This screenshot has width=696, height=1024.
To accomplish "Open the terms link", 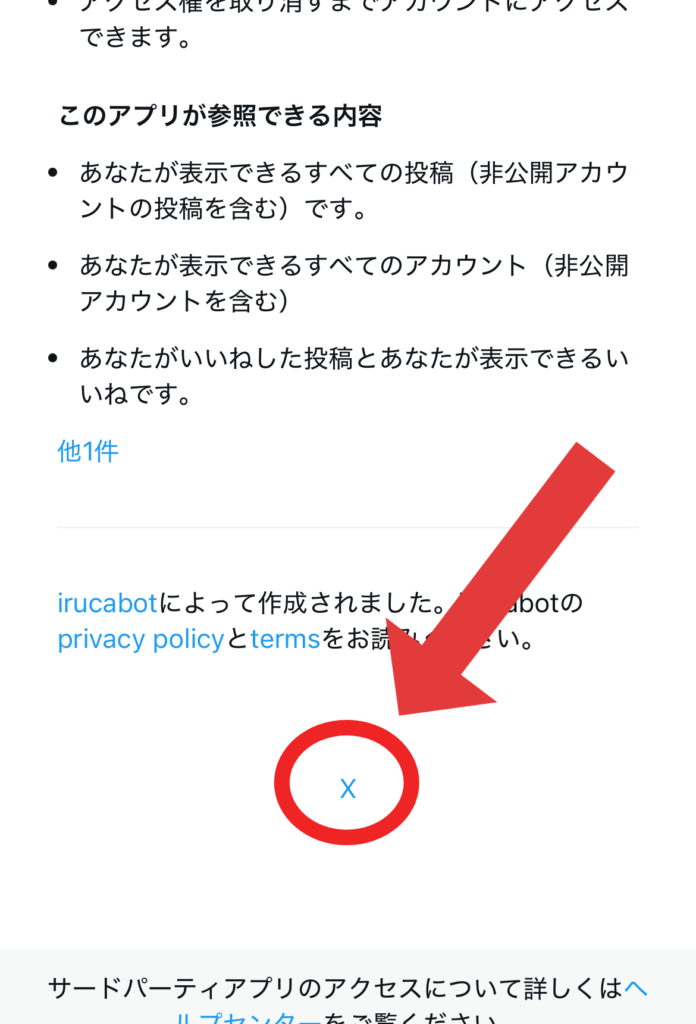I will point(285,639).
